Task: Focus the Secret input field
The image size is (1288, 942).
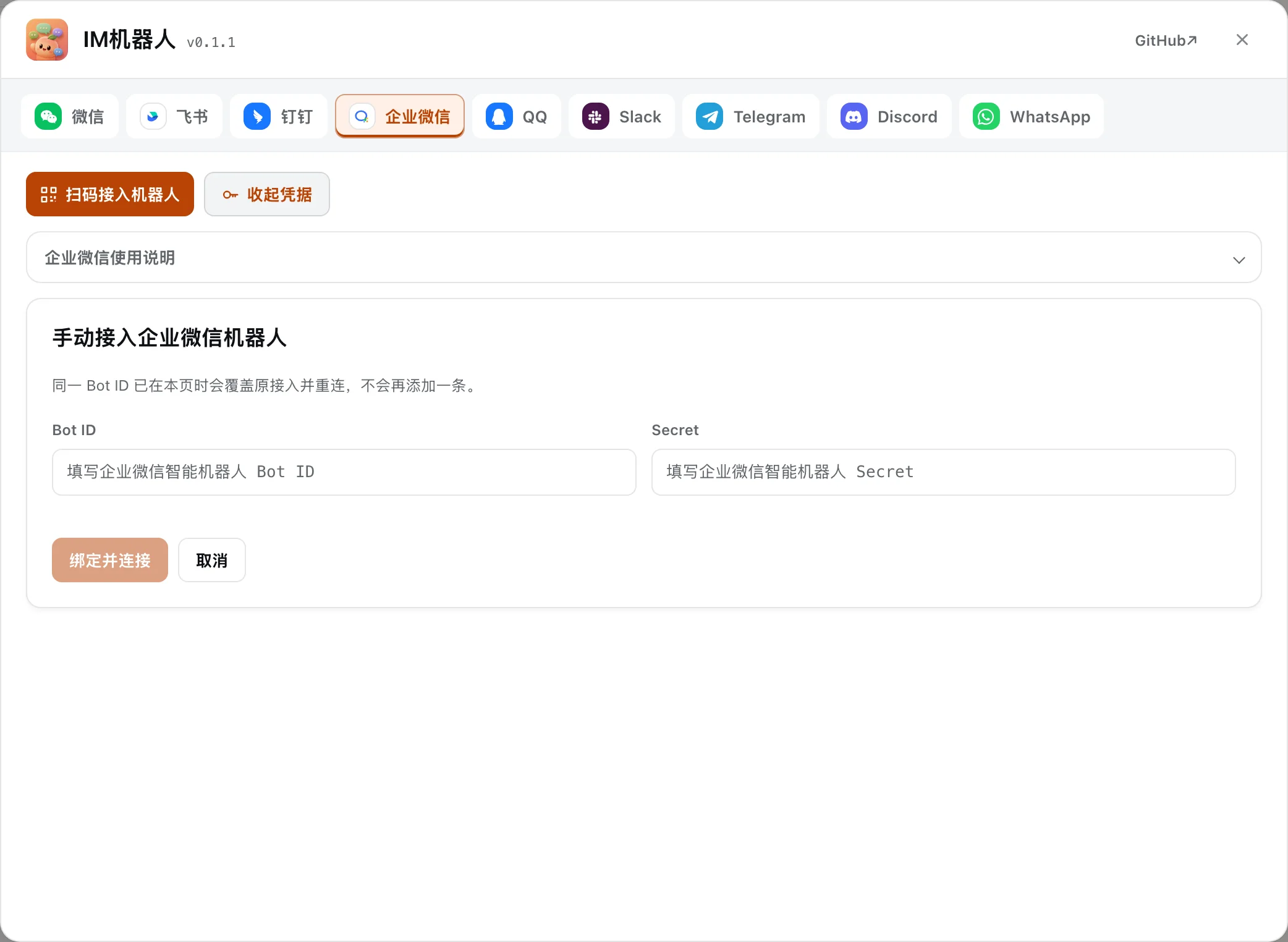Action: click(x=944, y=472)
